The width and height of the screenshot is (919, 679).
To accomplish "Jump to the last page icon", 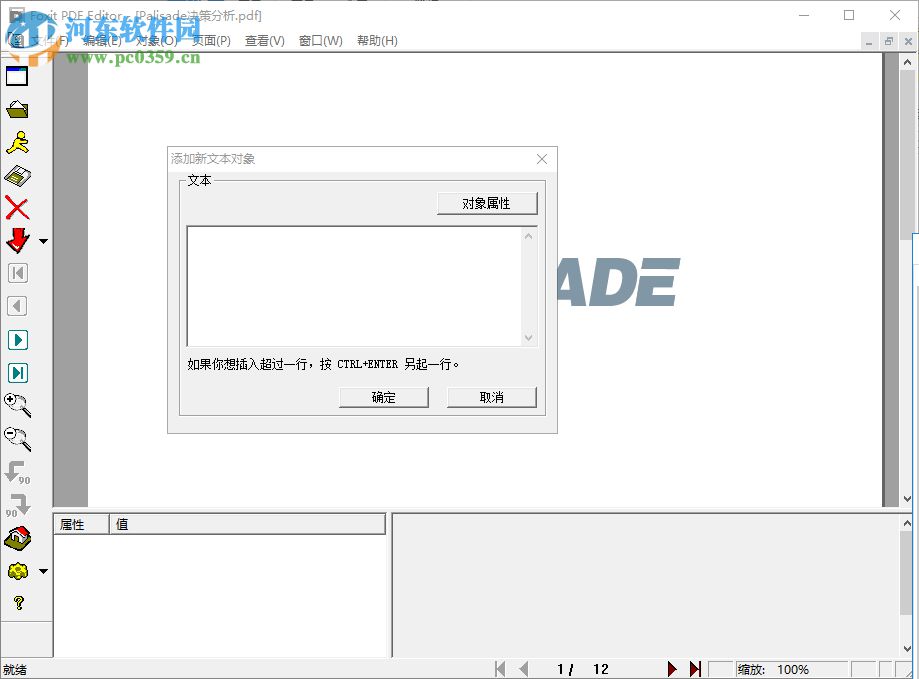I will [17, 372].
